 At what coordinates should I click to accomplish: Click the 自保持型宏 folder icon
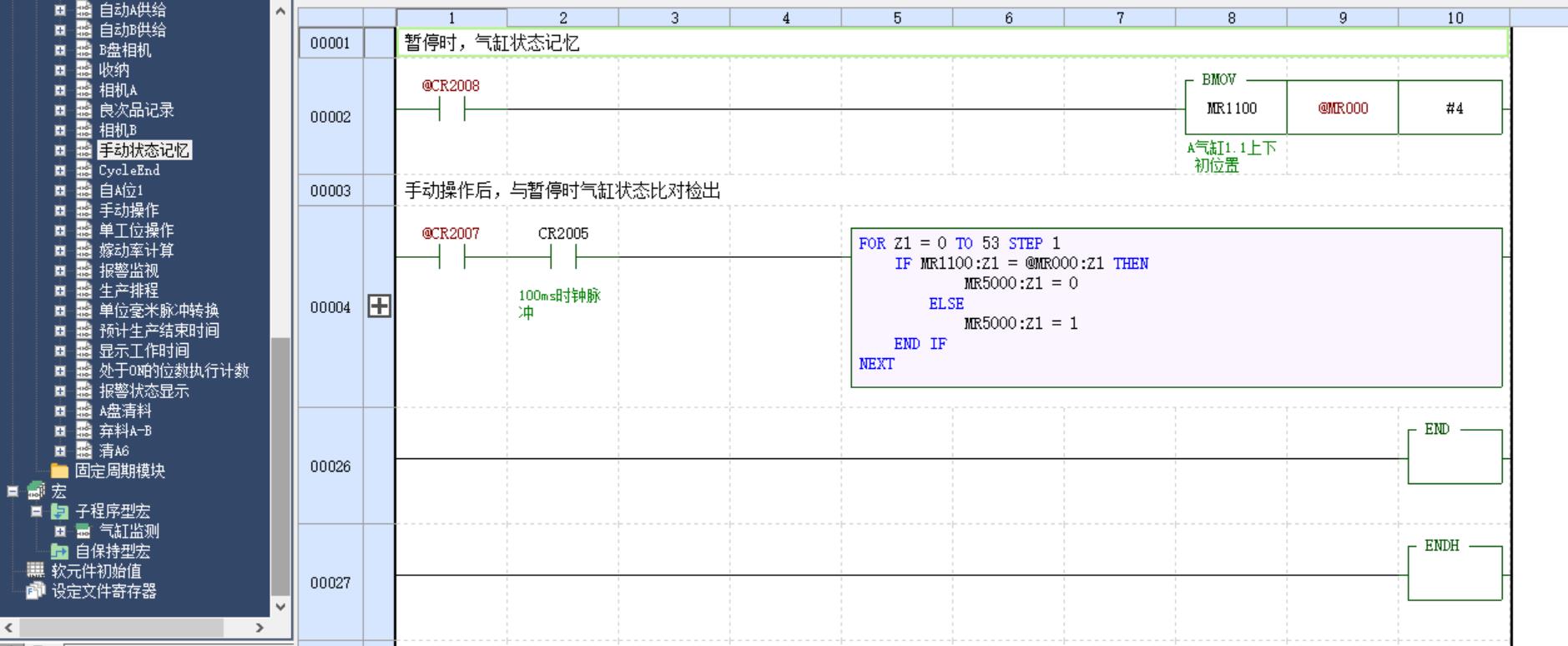59,551
